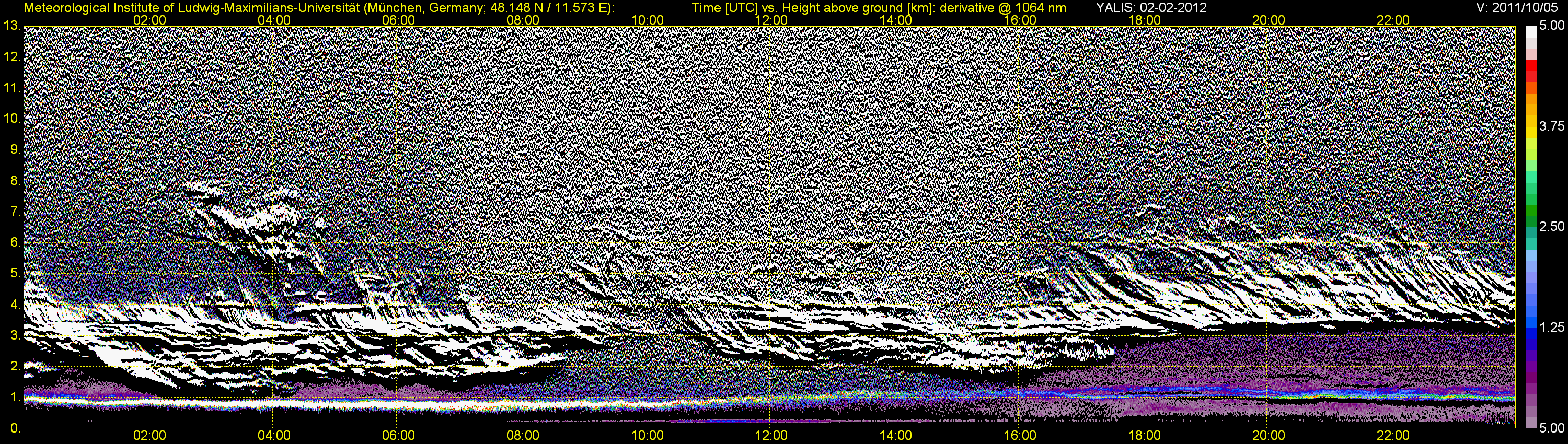Image resolution: width=1568 pixels, height=444 pixels.
Task: Click the 'YALIS: 02-02-2012' date label
Action: pos(1151,7)
